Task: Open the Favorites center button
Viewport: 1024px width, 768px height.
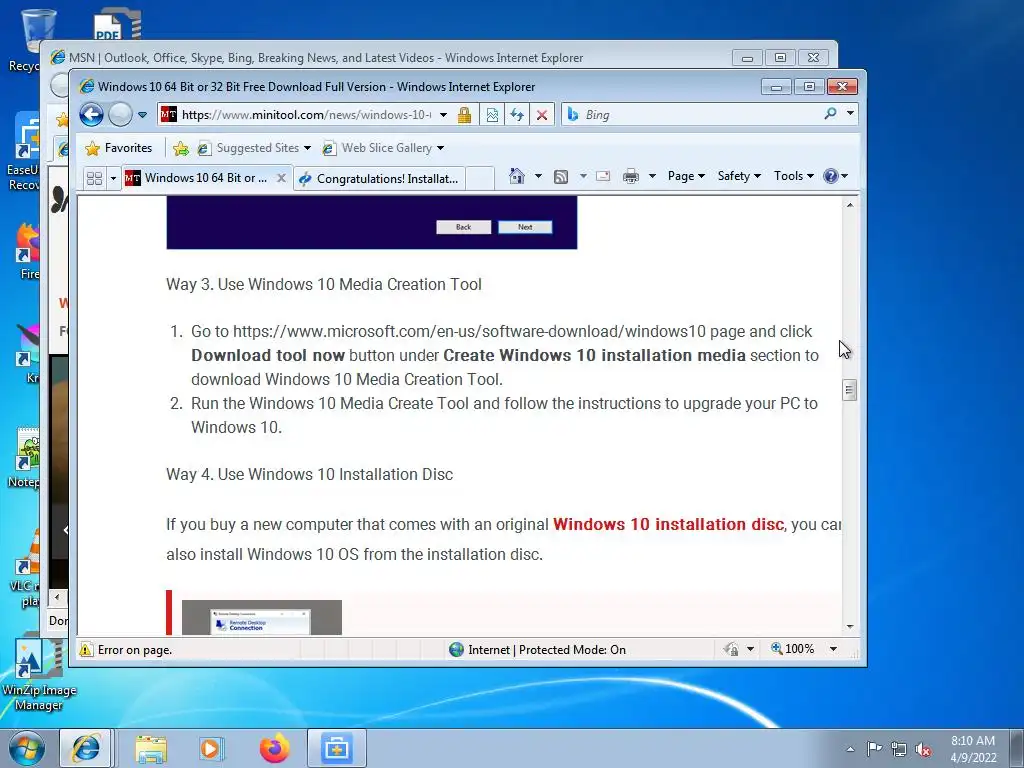Action: coord(119,148)
